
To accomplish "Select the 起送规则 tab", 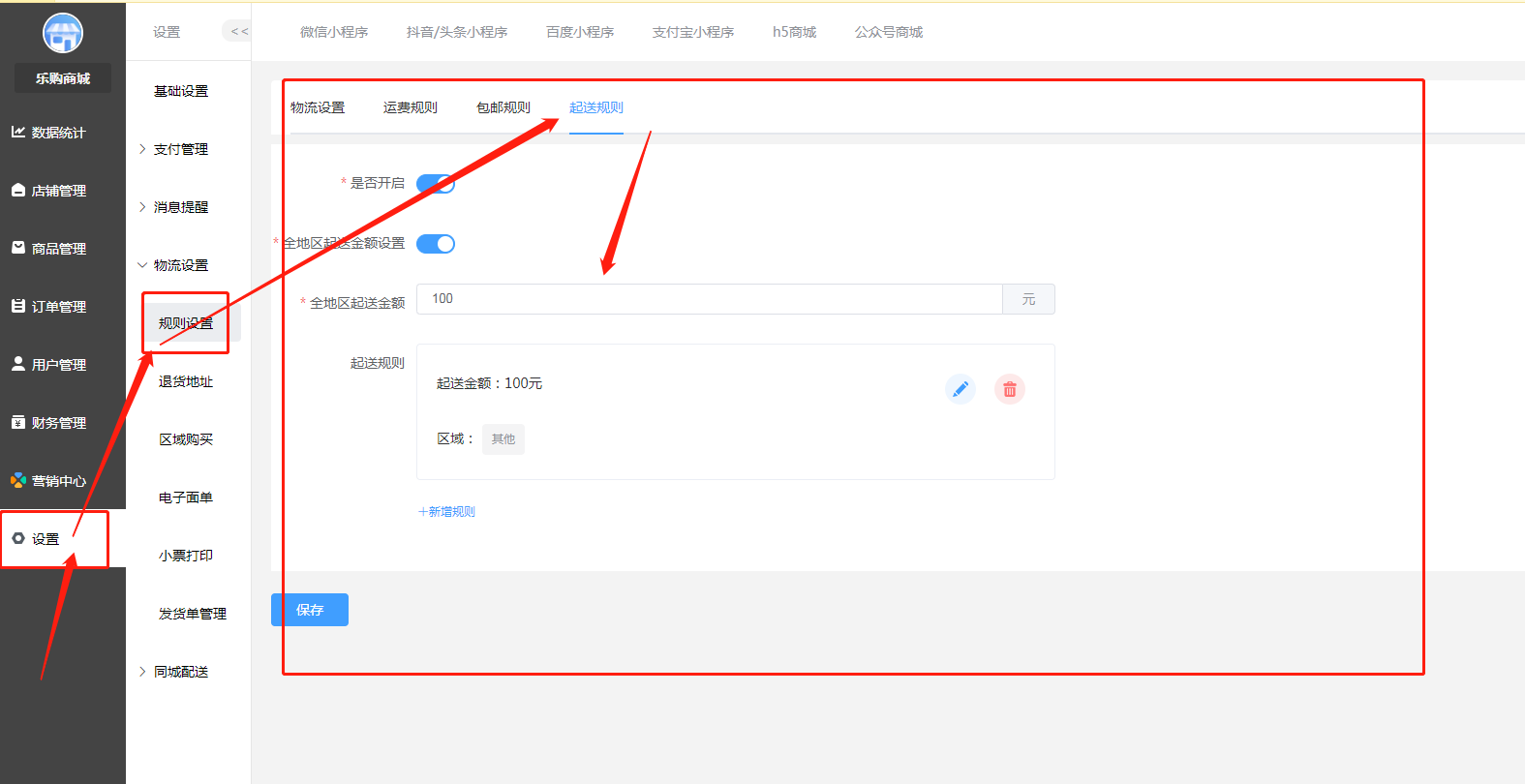I will point(596,107).
